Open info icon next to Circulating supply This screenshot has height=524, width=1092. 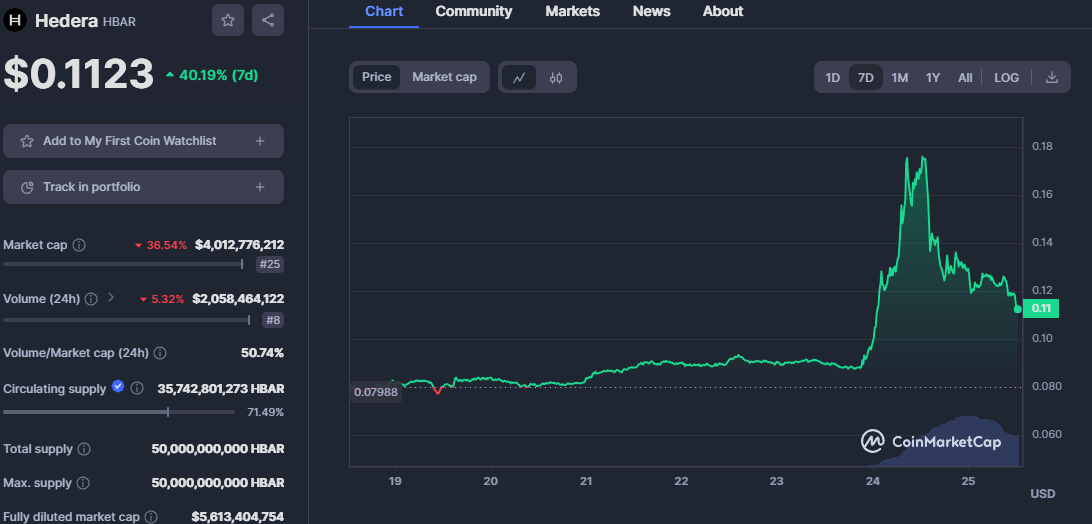coord(137,388)
